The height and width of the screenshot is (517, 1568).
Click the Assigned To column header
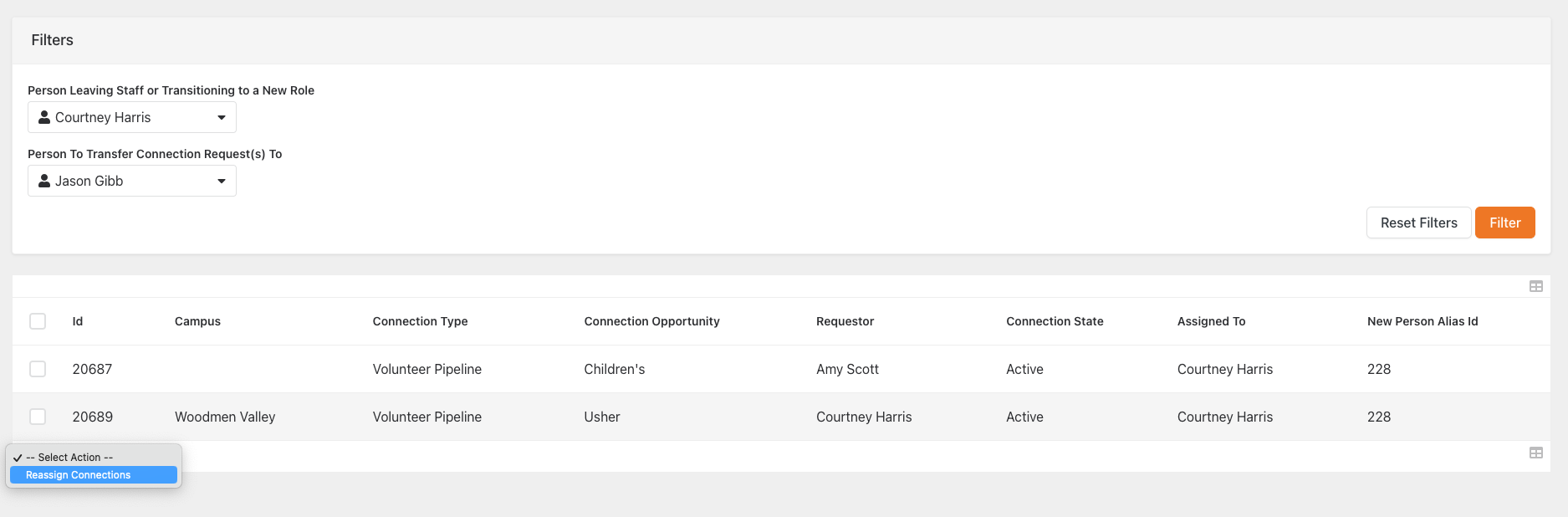pyautogui.click(x=1211, y=321)
